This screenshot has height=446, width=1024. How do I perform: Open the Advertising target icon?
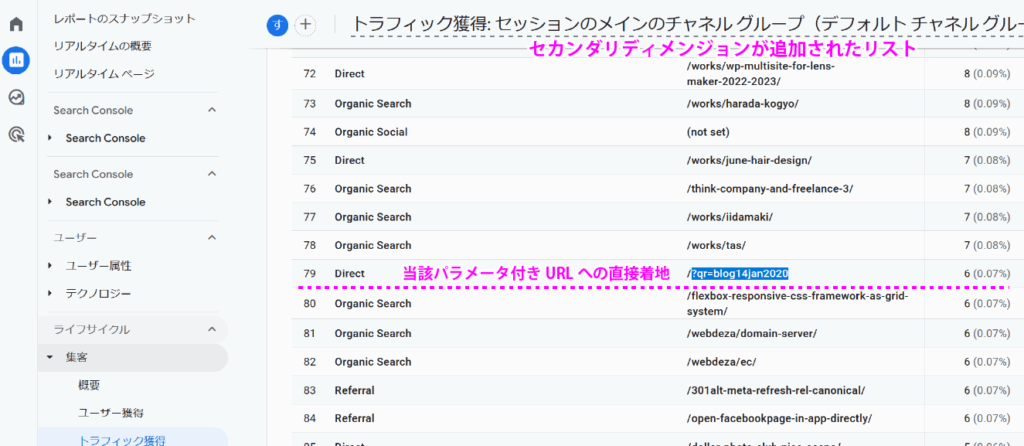(x=16, y=134)
